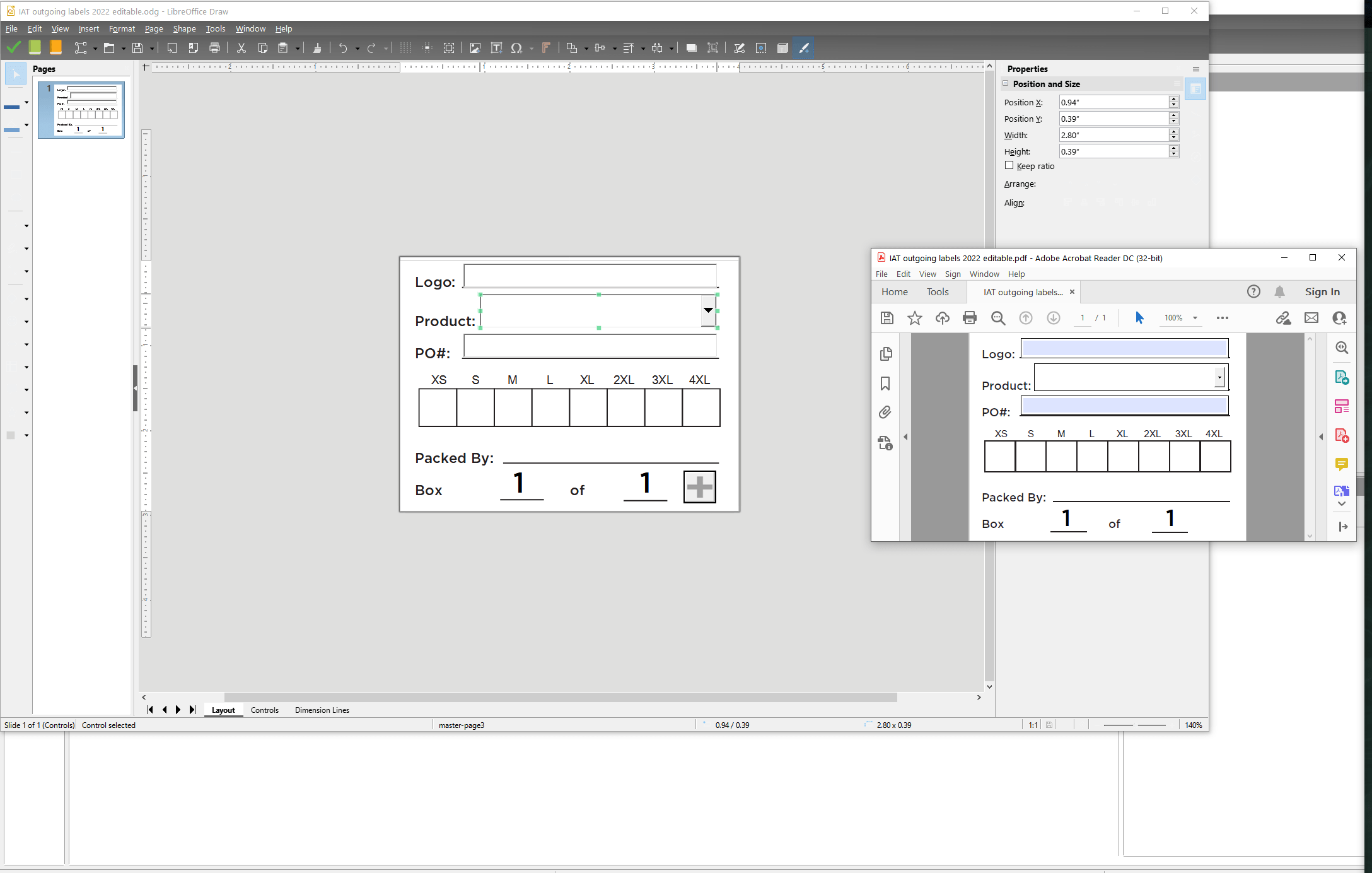The width and height of the screenshot is (1372, 873).
Task: Open Export PDF in Acrobat's right sidebar
Action: 1342,377
